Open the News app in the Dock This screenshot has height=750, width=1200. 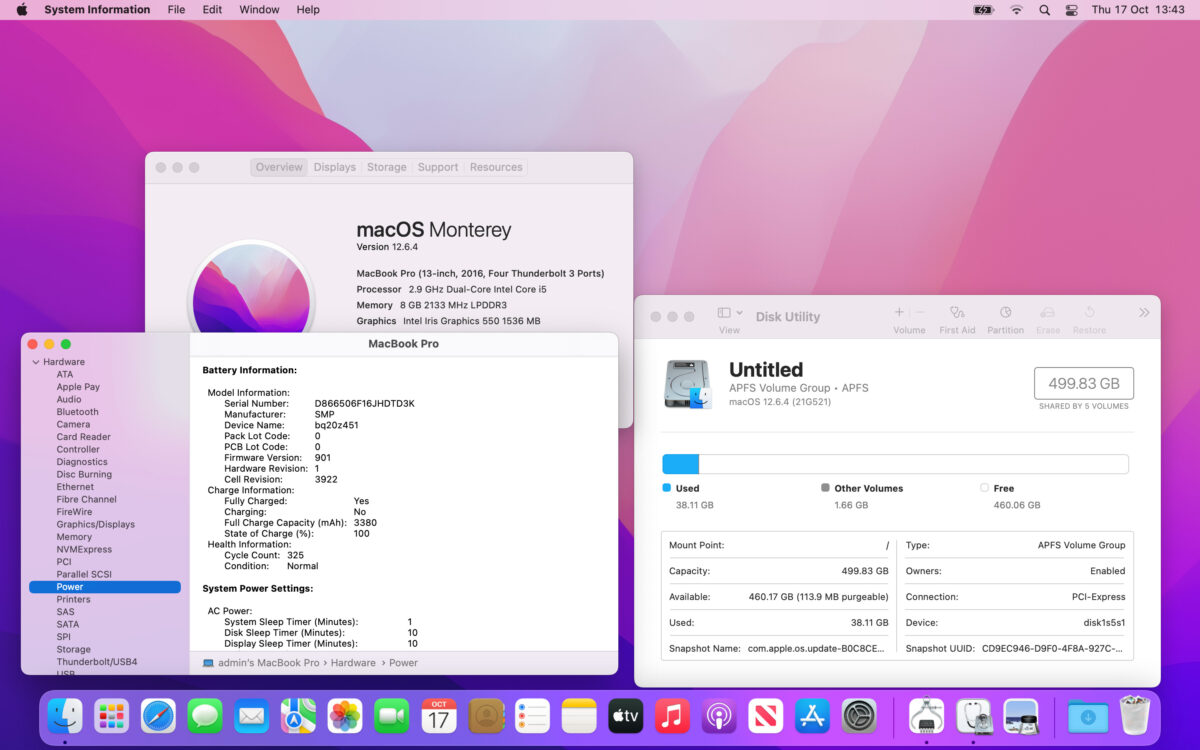[766, 715]
